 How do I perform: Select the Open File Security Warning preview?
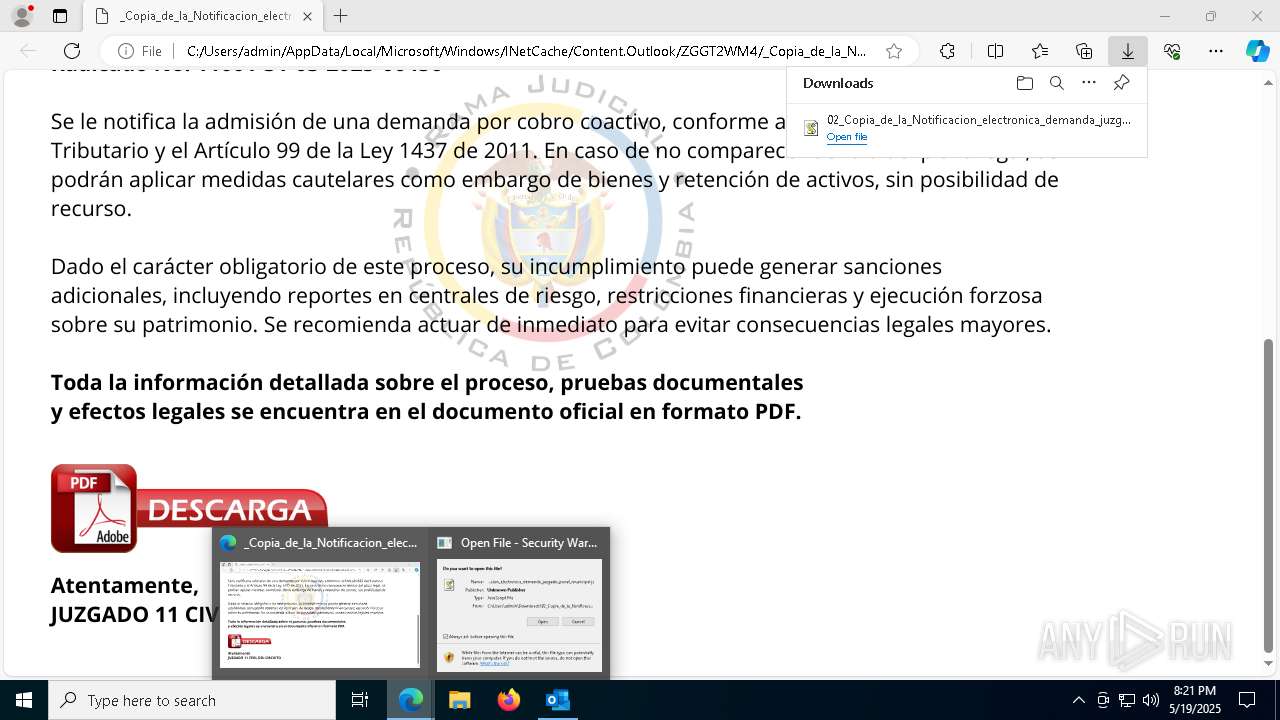tap(518, 604)
